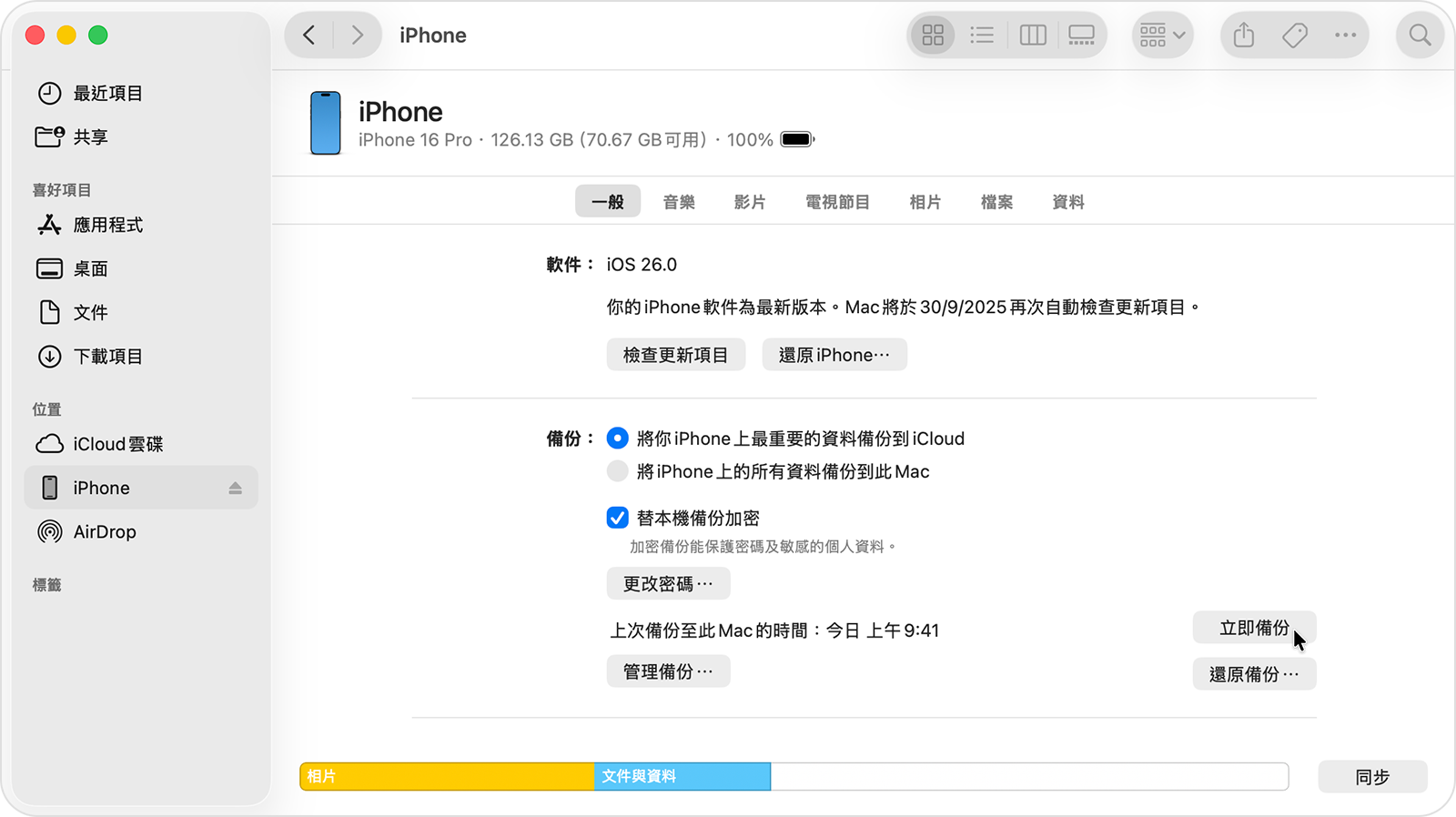Viewport: 1456px width, 817px height.
Task: Open AirDrop in the sidebar
Action: pos(141,531)
